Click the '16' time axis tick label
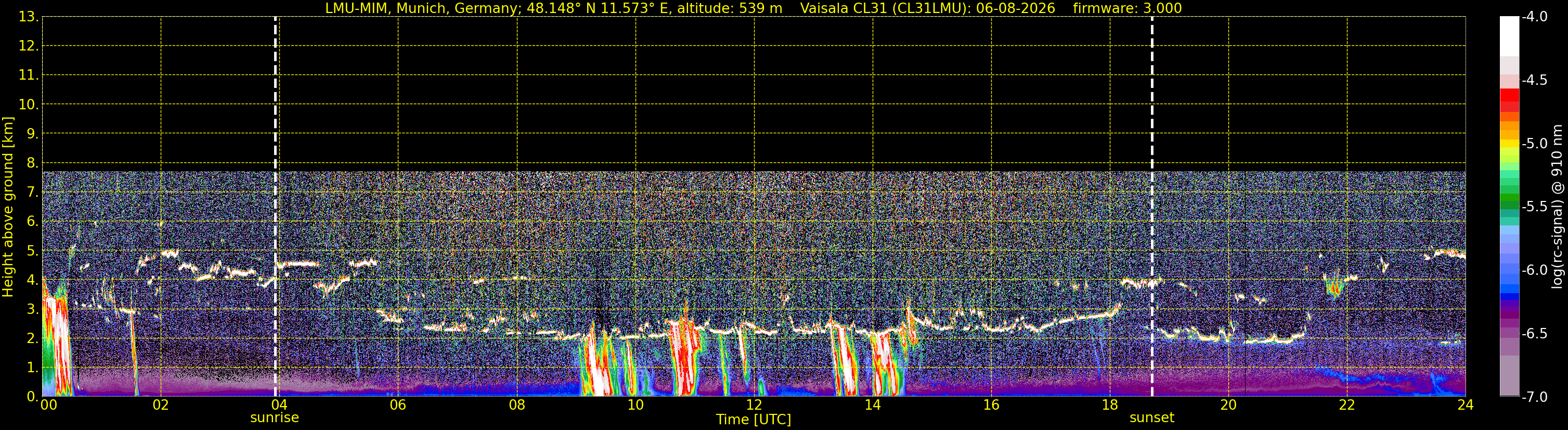The height and width of the screenshot is (430, 1568). tap(992, 405)
